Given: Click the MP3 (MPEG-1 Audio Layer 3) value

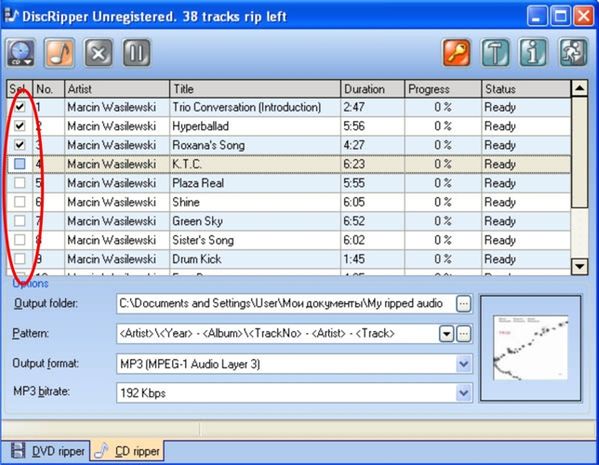Looking at the screenshot, I should click(190, 364).
